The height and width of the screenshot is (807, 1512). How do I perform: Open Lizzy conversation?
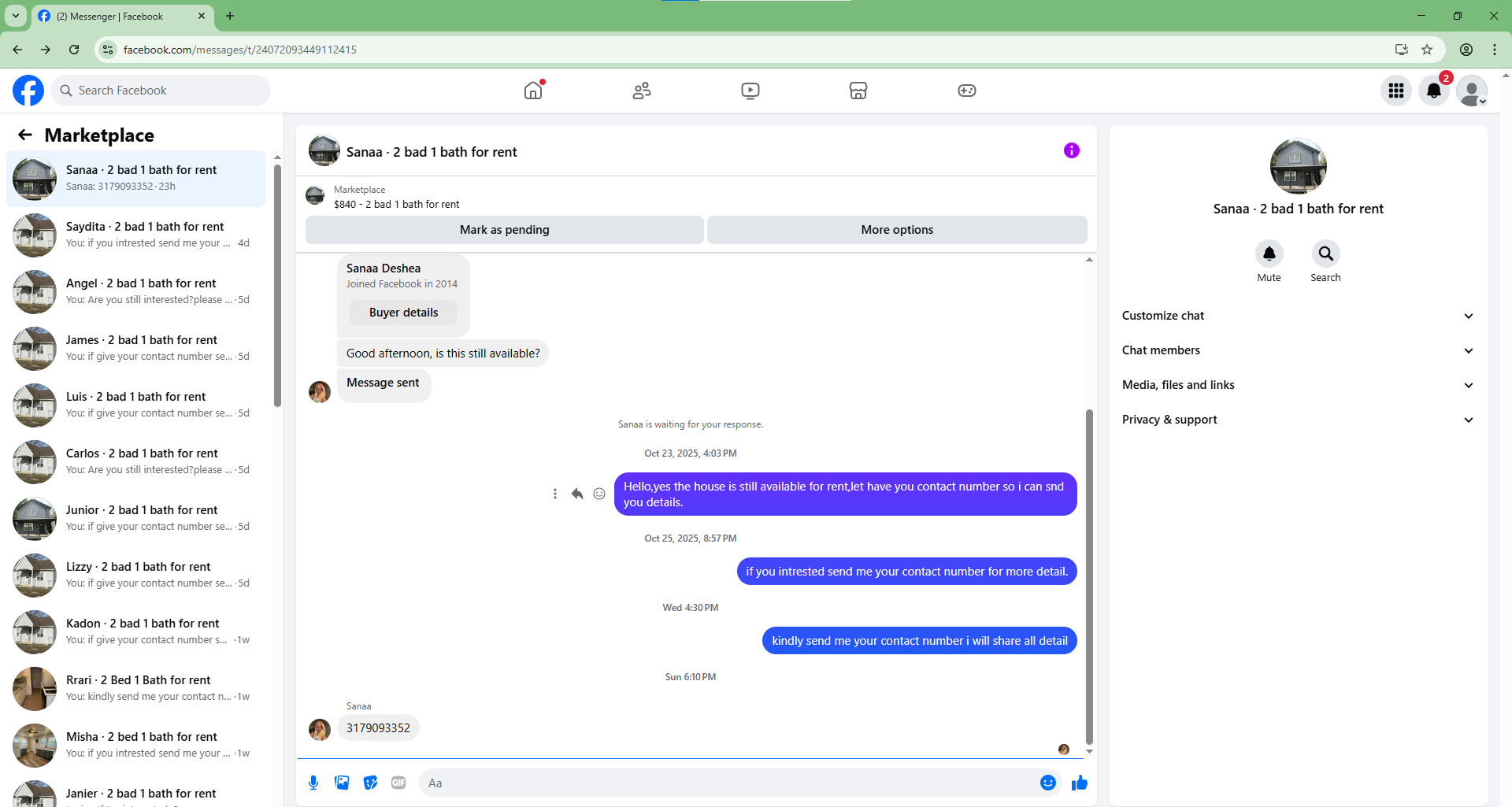click(x=135, y=576)
